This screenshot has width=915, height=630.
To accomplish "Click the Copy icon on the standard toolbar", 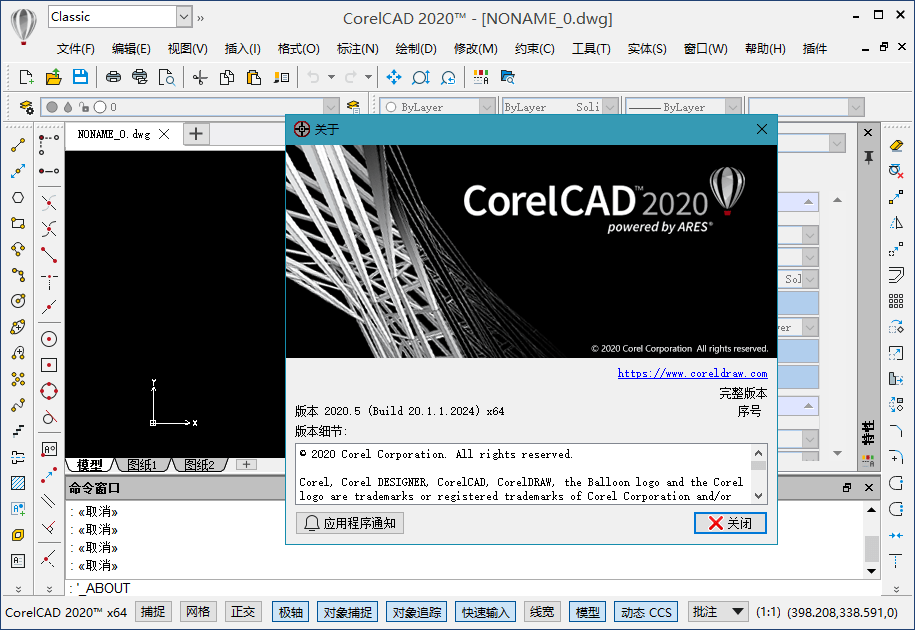I will [225, 77].
